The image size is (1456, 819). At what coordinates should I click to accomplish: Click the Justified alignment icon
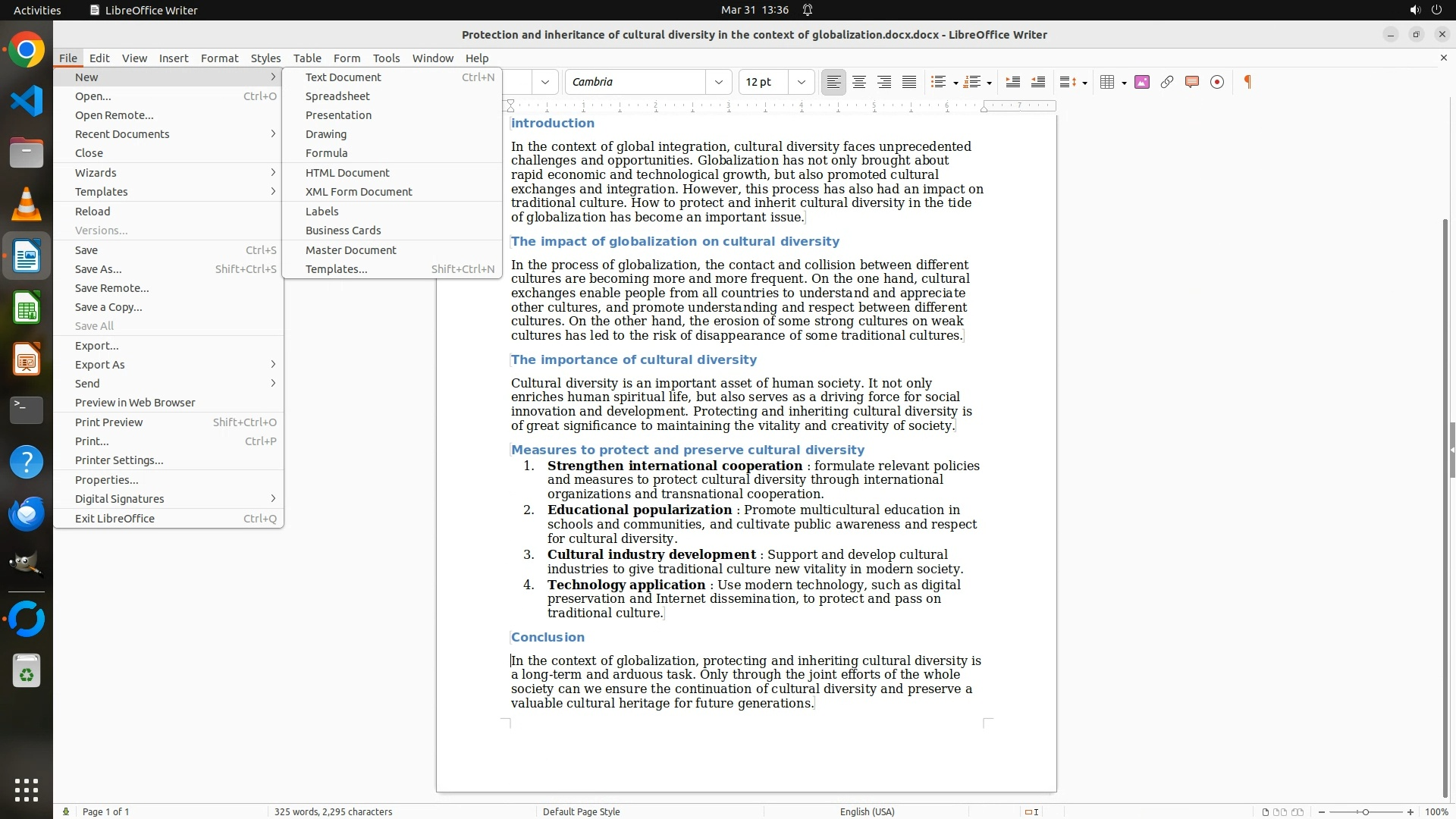pyautogui.click(x=909, y=82)
